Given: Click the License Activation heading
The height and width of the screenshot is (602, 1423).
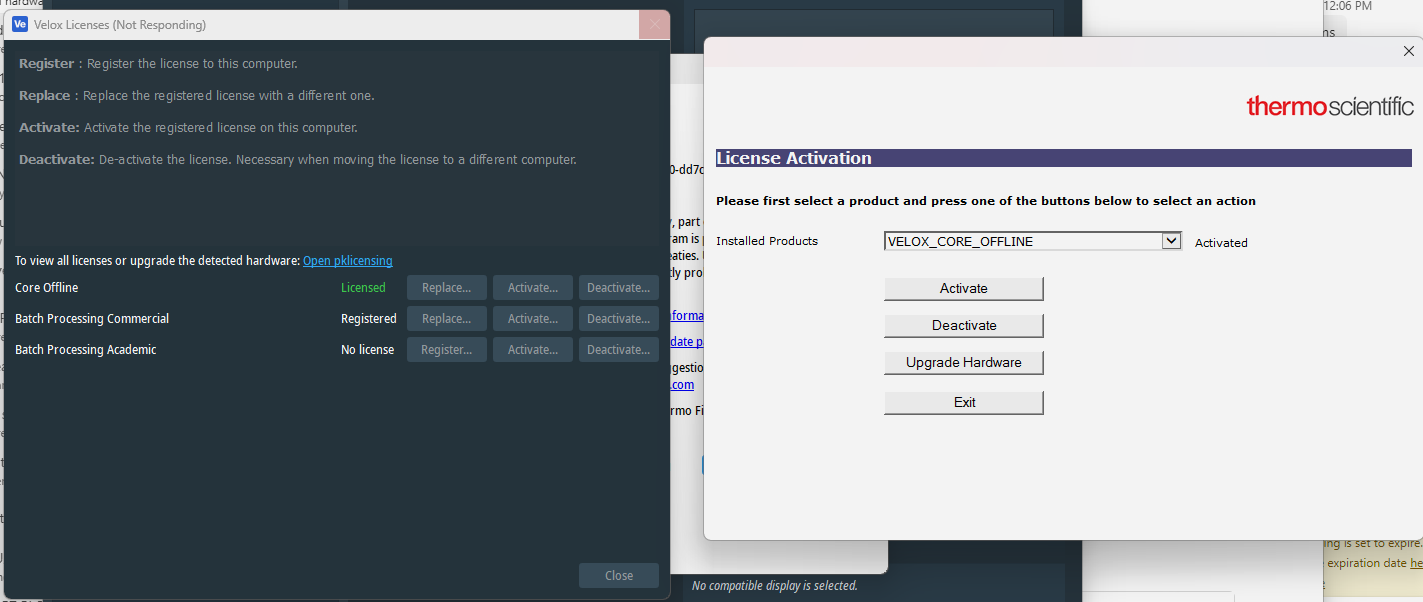Looking at the screenshot, I should [x=794, y=158].
